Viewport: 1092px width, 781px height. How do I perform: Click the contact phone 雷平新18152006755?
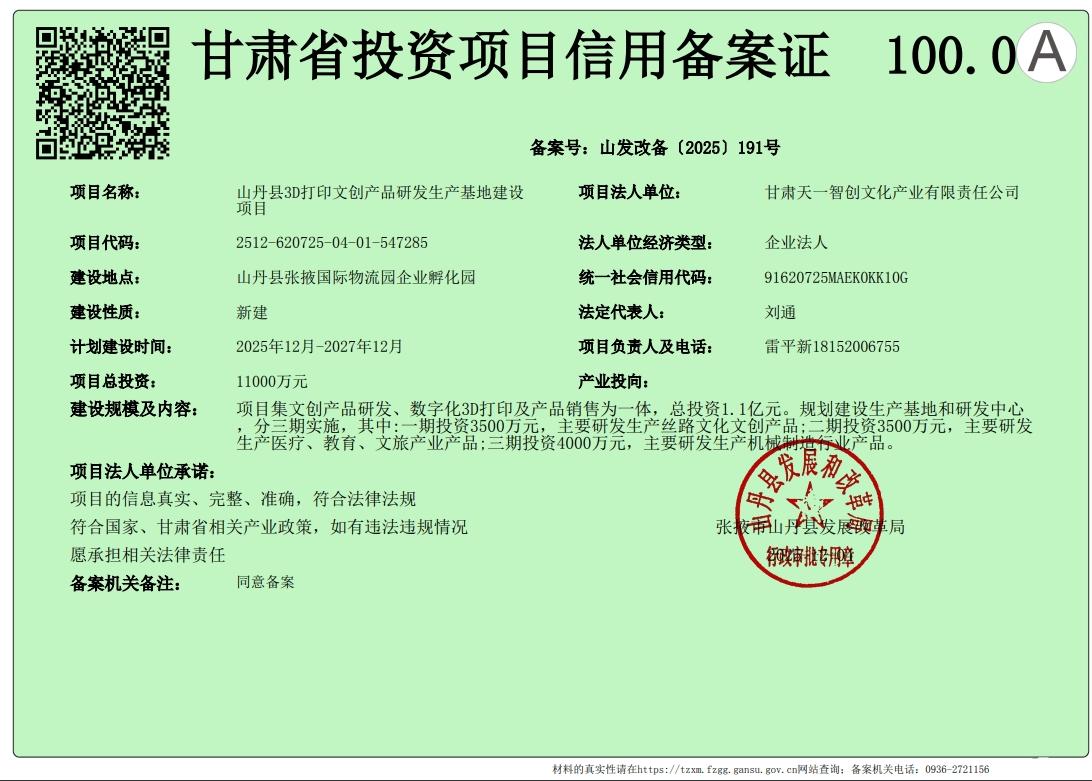coord(832,347)
